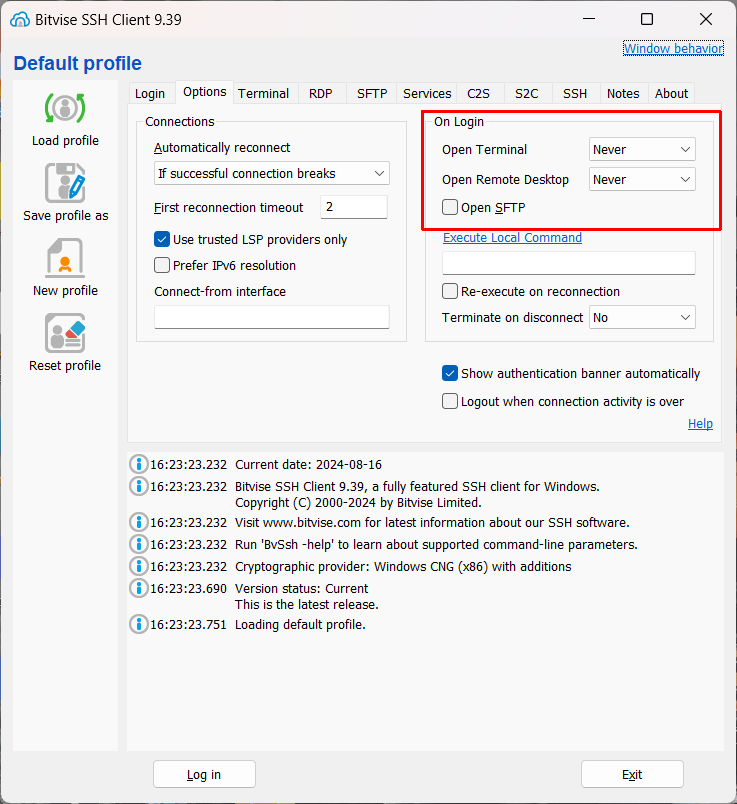737x804 pixels.
Task: Enable Logout when connection activity is over
Action: 450,401
